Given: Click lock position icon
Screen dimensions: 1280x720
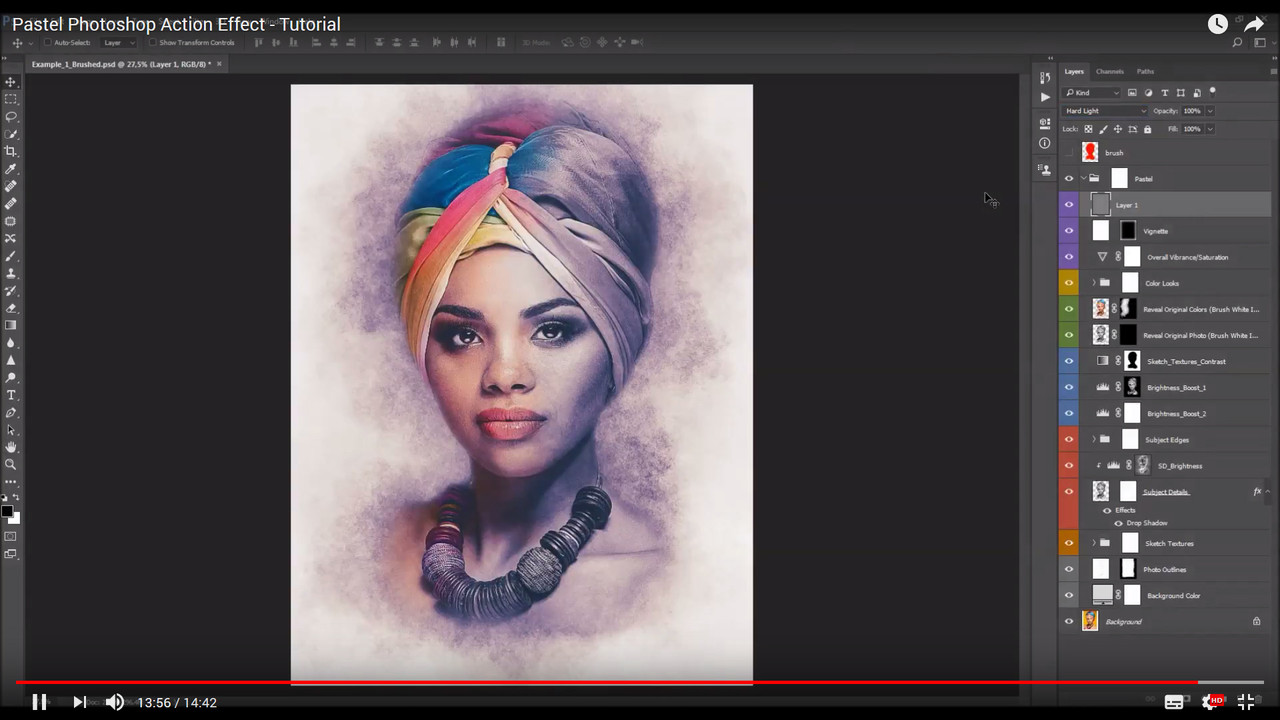Looking at the screenshot, I should coord(1118,129).
